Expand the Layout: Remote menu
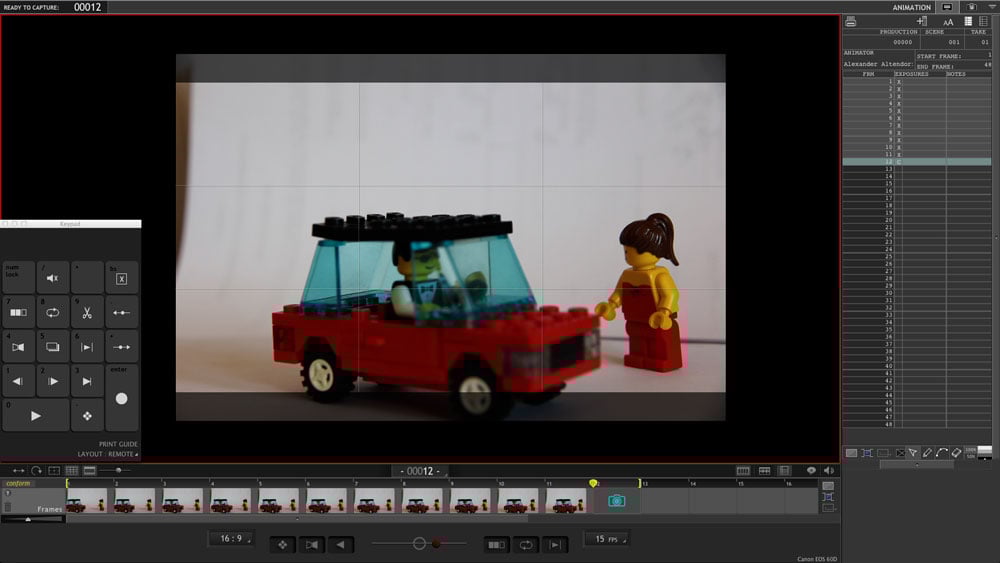This screenshot has height=563, width=1000. pos(108,454)
